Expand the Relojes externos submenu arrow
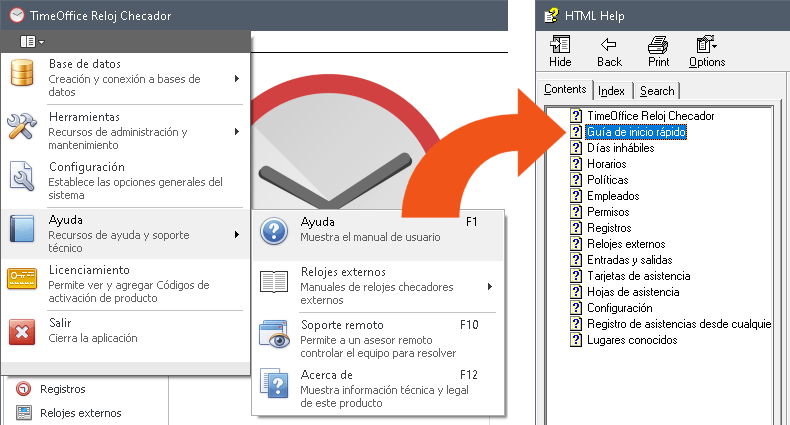The width and height of the screenshot is (790, 425). point(490,287)
